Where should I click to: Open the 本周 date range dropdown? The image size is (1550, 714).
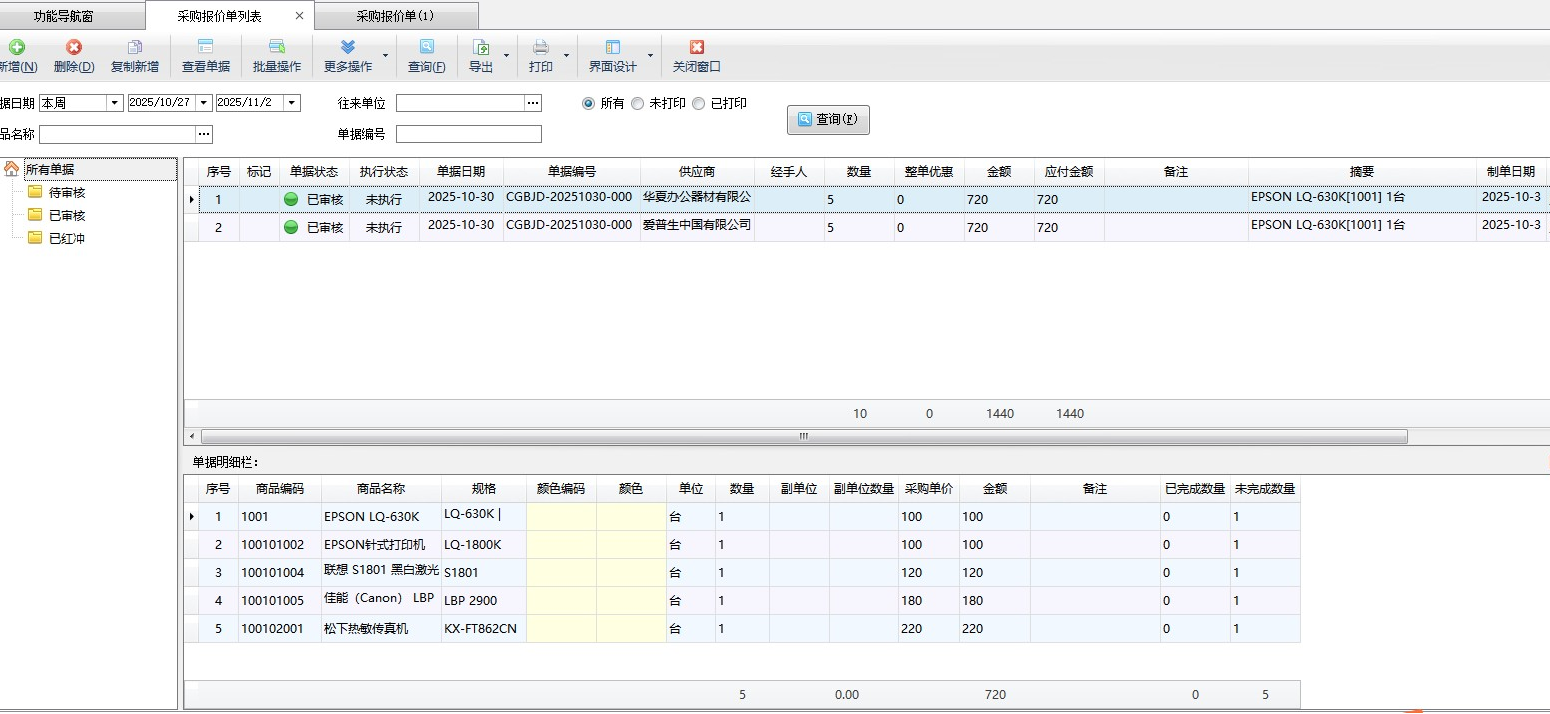[x=114, y=103]
